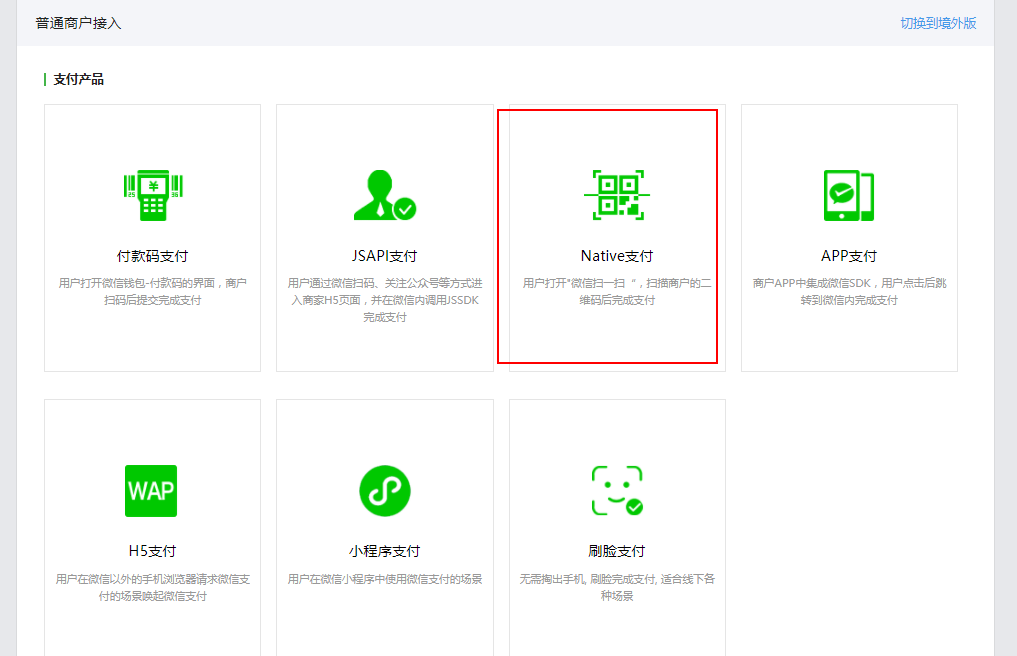Click the 刷脸支付 face recognition icon

(x=616, y=491)
